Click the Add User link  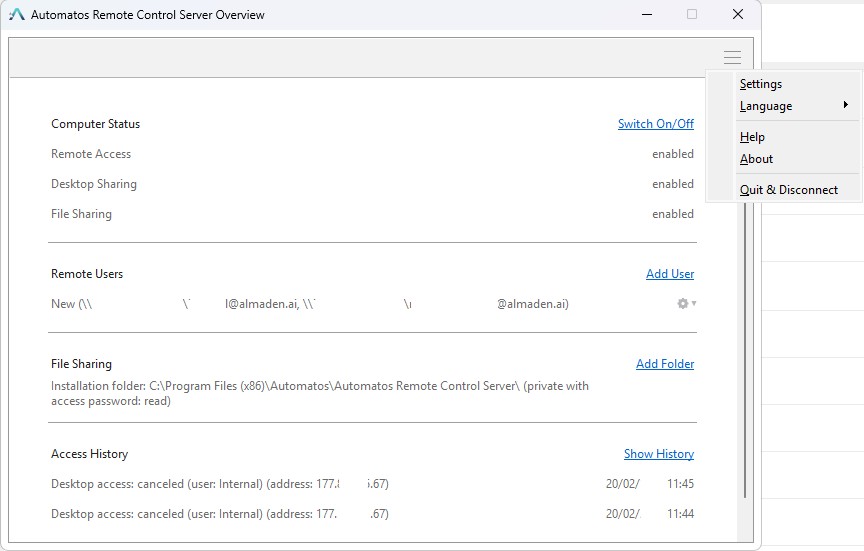pyautogui.click(x=670, y=274)
